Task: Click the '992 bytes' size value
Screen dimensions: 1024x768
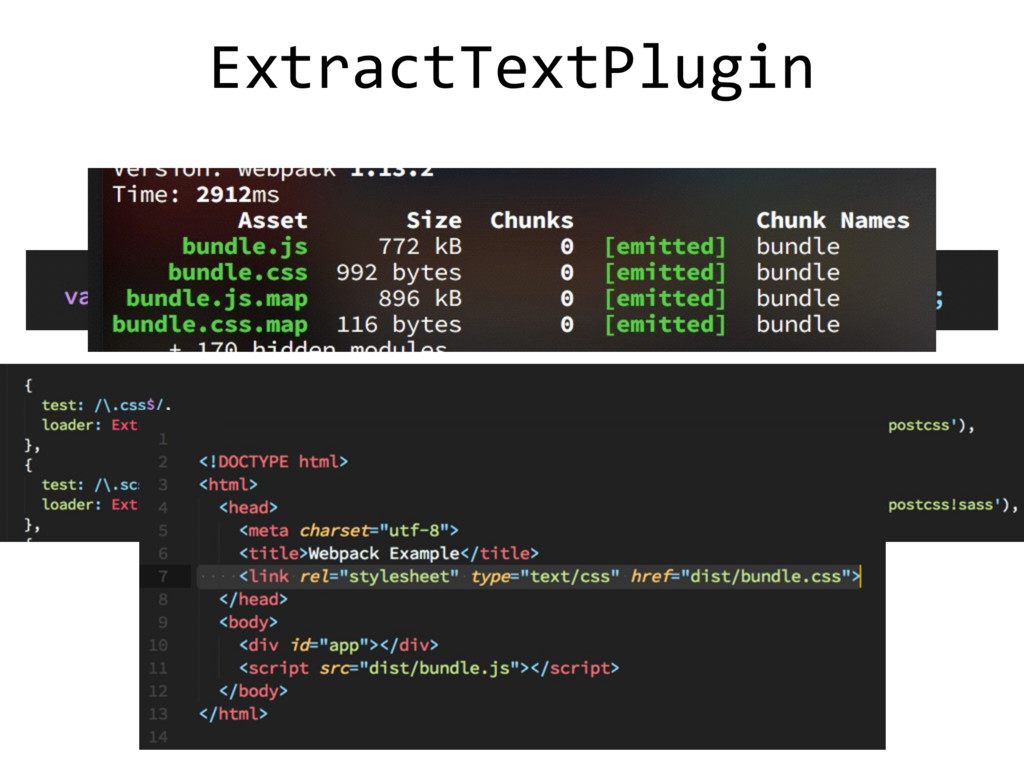Action: [399, 273]
